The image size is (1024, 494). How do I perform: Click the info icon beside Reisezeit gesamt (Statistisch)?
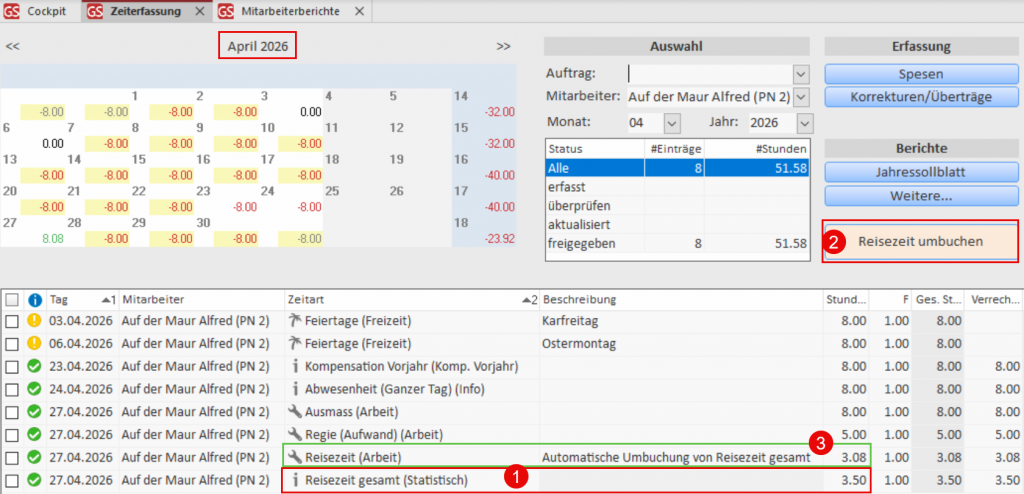tap(294, 480)
